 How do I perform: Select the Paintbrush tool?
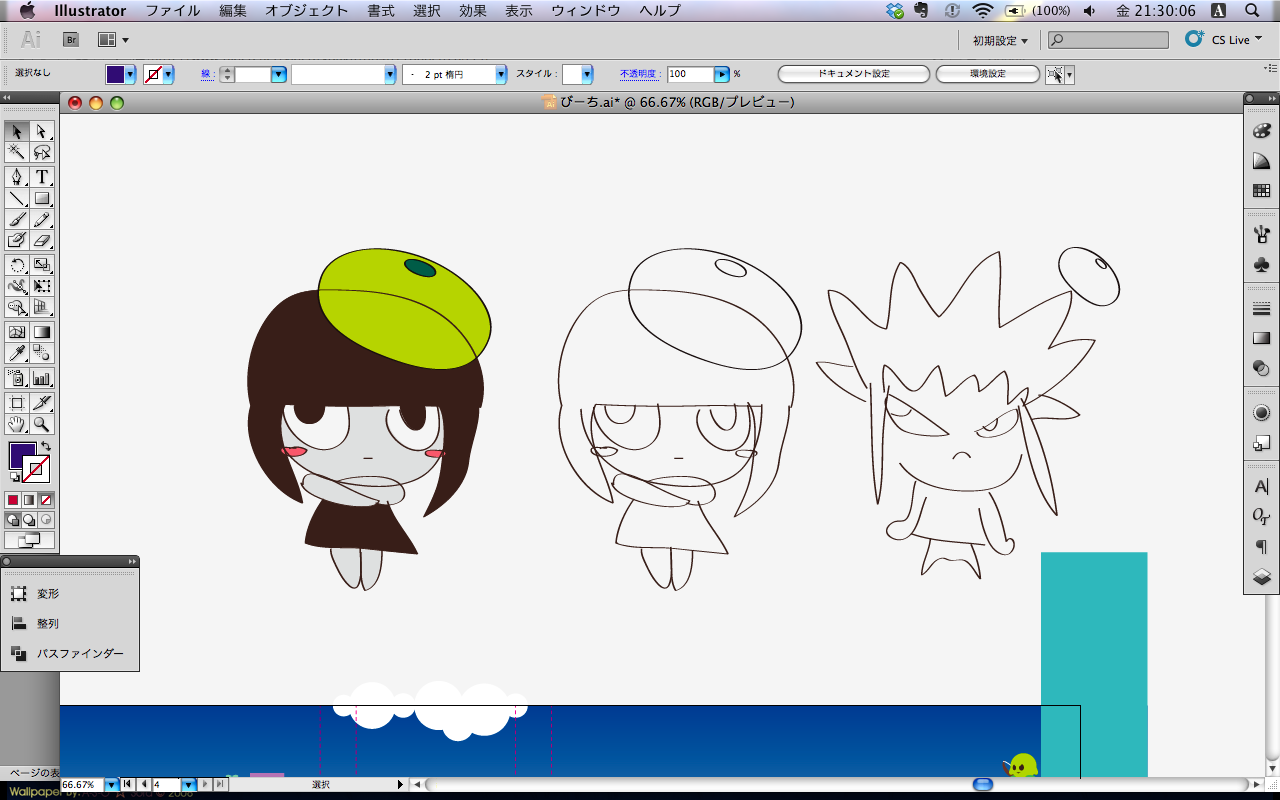click(x=17, y=219)
